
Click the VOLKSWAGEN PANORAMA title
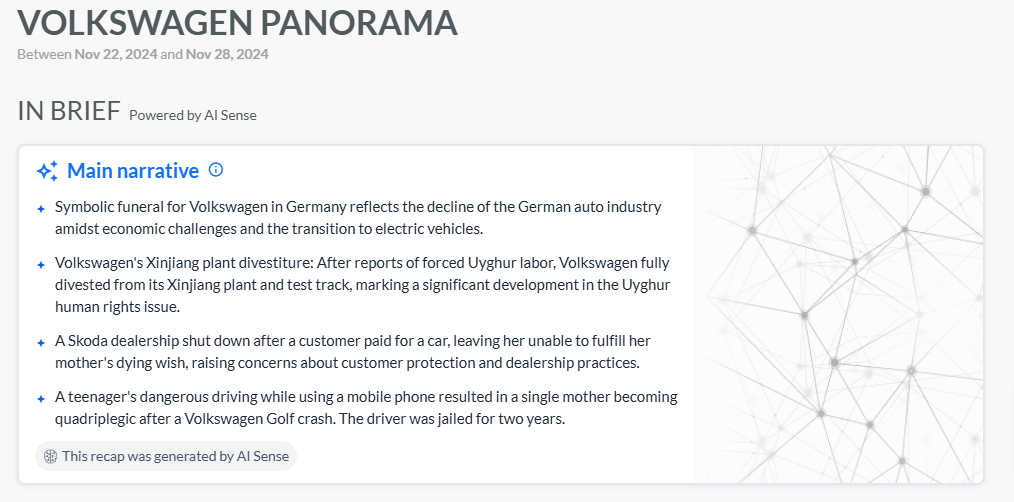[238, 22]
